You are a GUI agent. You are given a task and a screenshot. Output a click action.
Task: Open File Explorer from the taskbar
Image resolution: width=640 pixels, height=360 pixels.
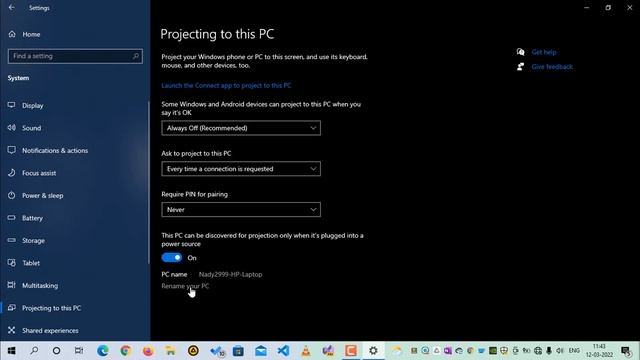click(x=171, y=351)
